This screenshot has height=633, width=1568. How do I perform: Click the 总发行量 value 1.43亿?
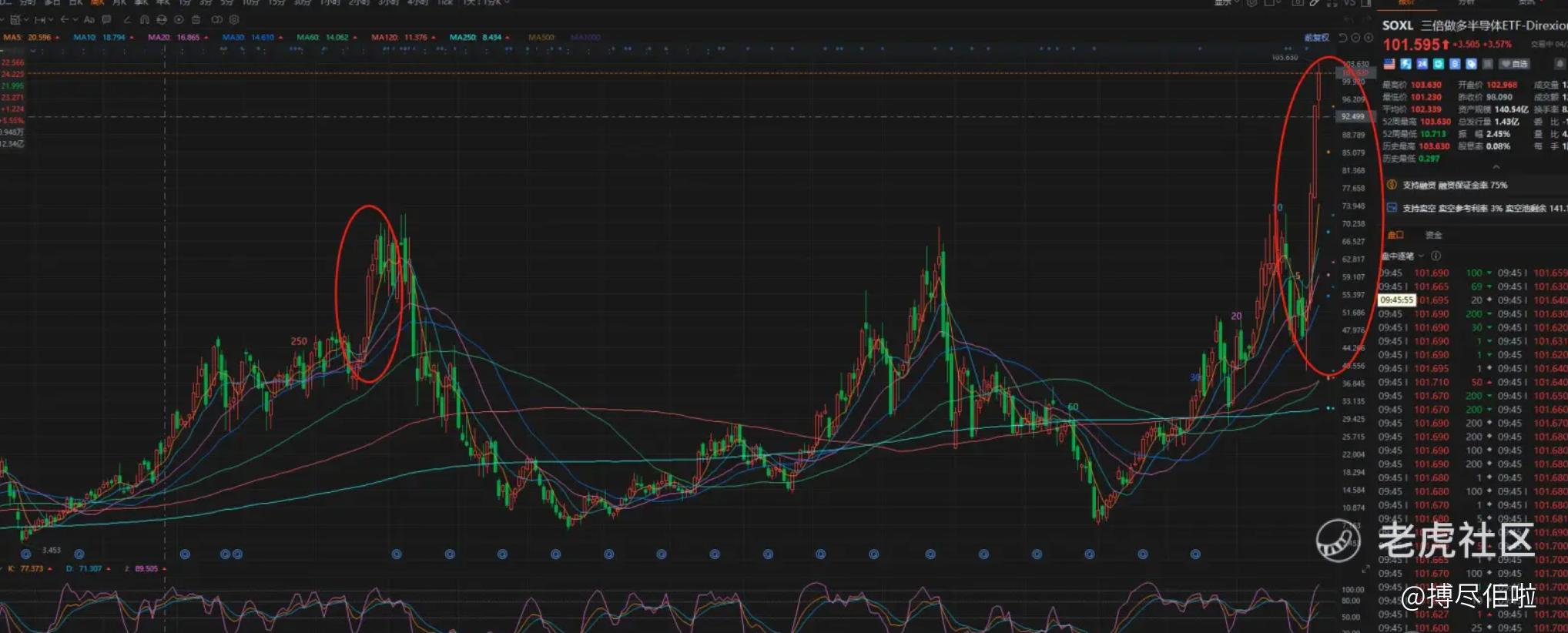click(x=1506, y=122)
